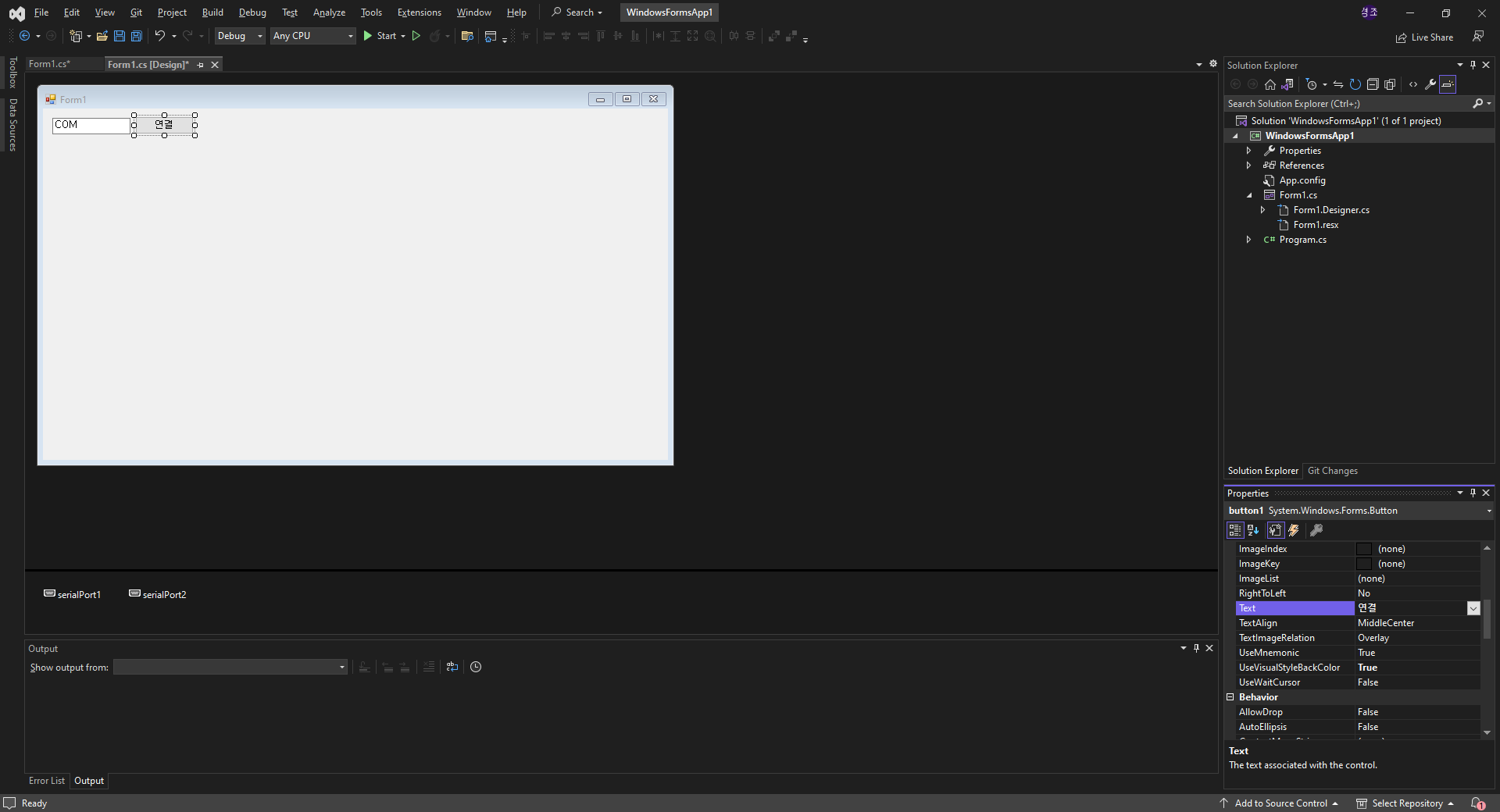The height and width of the screenshot is (812, 1500).
Task: Switch to the Error List tab
Action: point(47,781)
